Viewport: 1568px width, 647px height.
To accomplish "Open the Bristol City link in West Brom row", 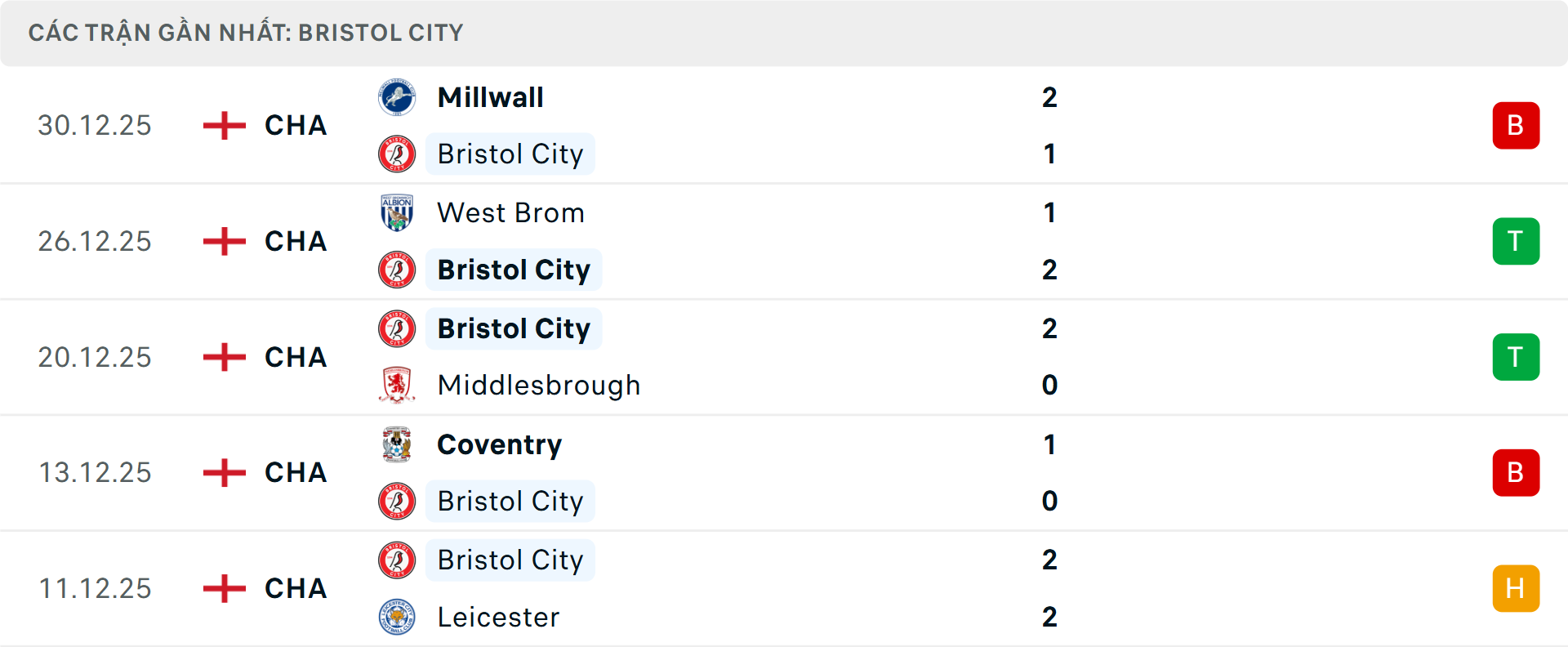I will click(514, 270).
